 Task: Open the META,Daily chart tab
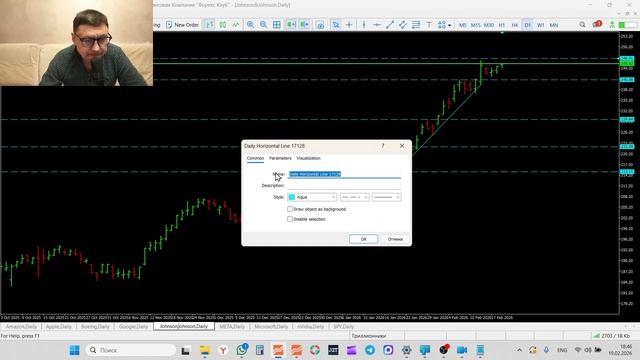coord(232,327)
